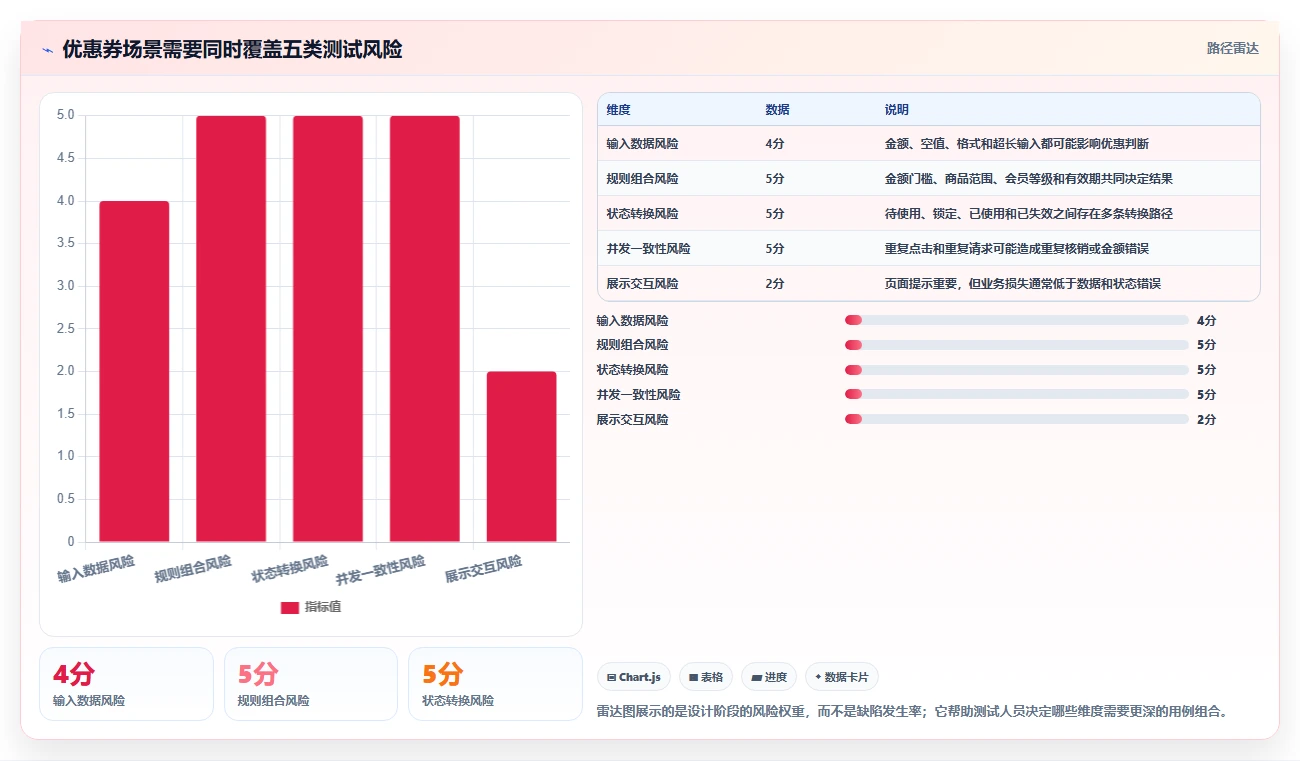Viewport: 1300px width, 761px height.
Task: Click the 指标值 legend label
Action: pos(323,607)
